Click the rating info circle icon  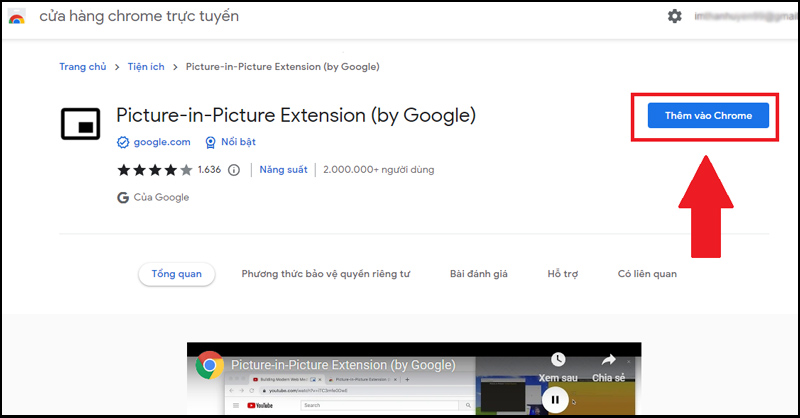pos(234,170)
